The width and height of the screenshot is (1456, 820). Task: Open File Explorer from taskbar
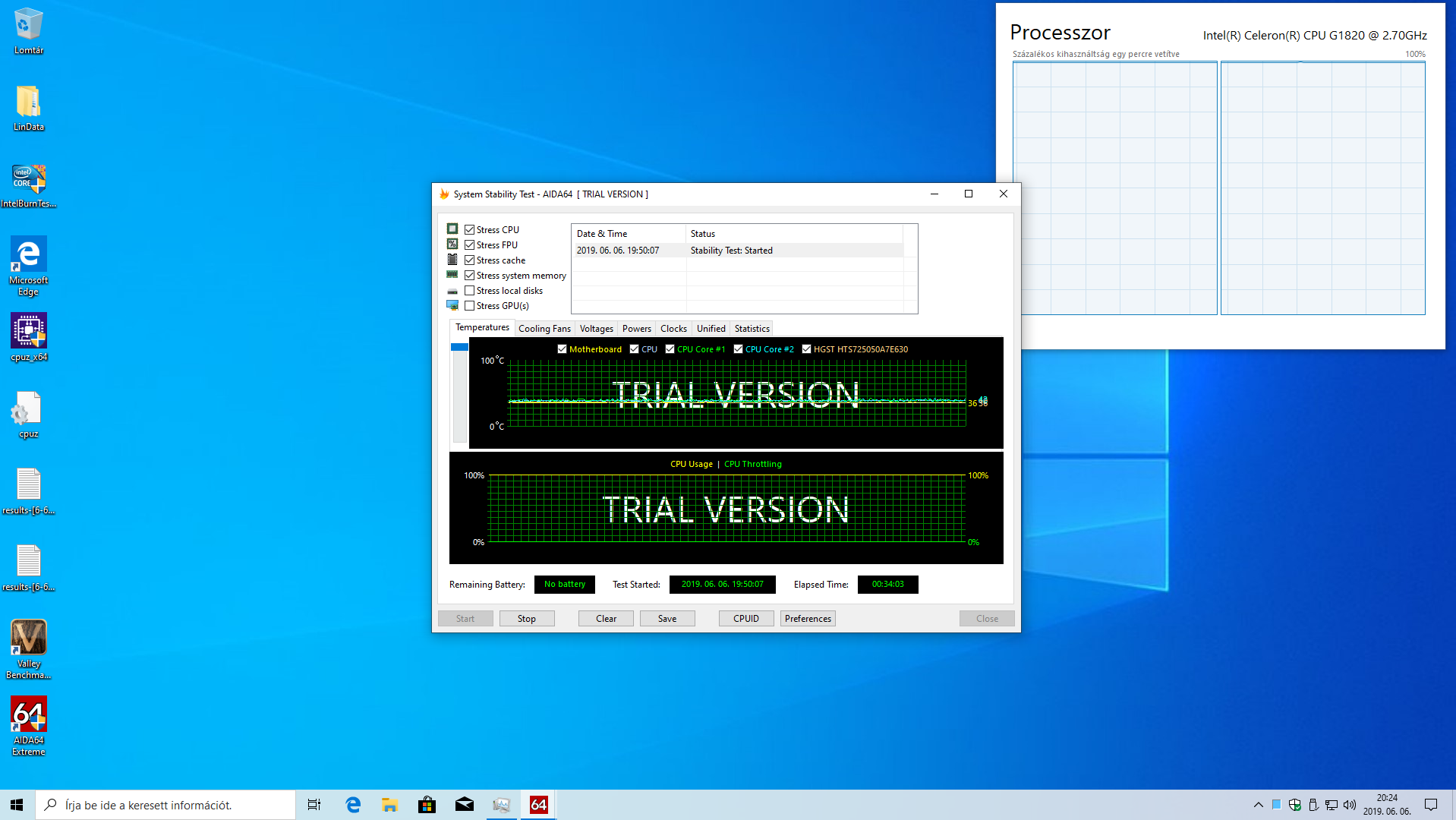tap(390, 805)
